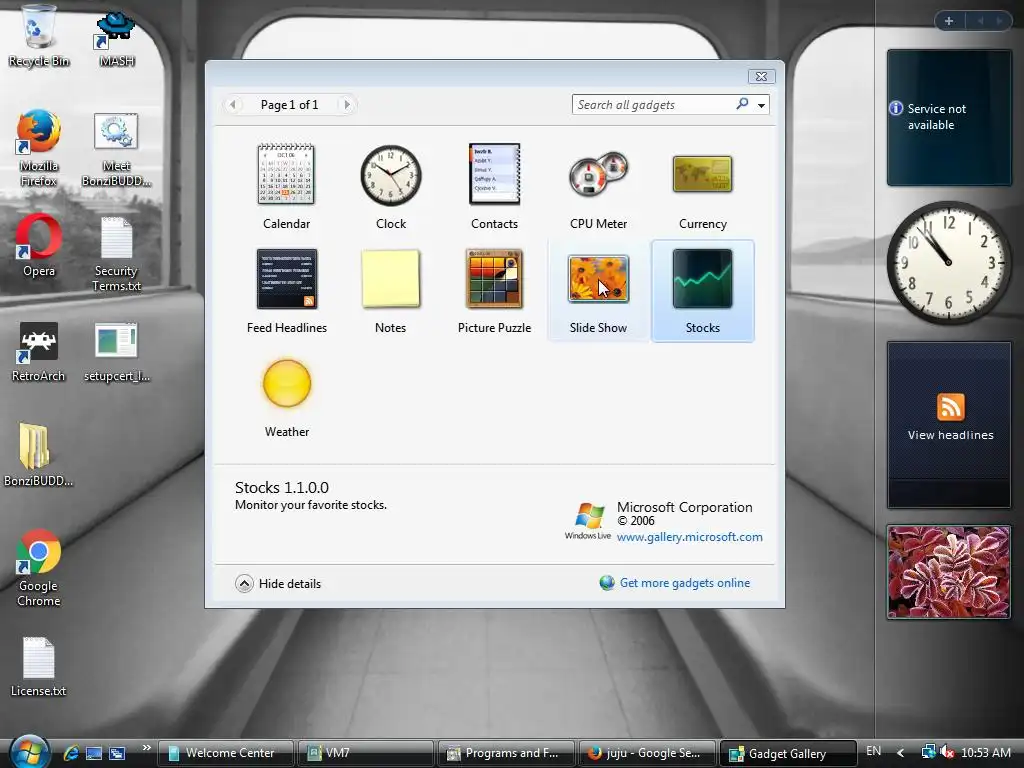Choose the Contacts gadget
This screenshot has height=768, width=1024.
point(494,175)
